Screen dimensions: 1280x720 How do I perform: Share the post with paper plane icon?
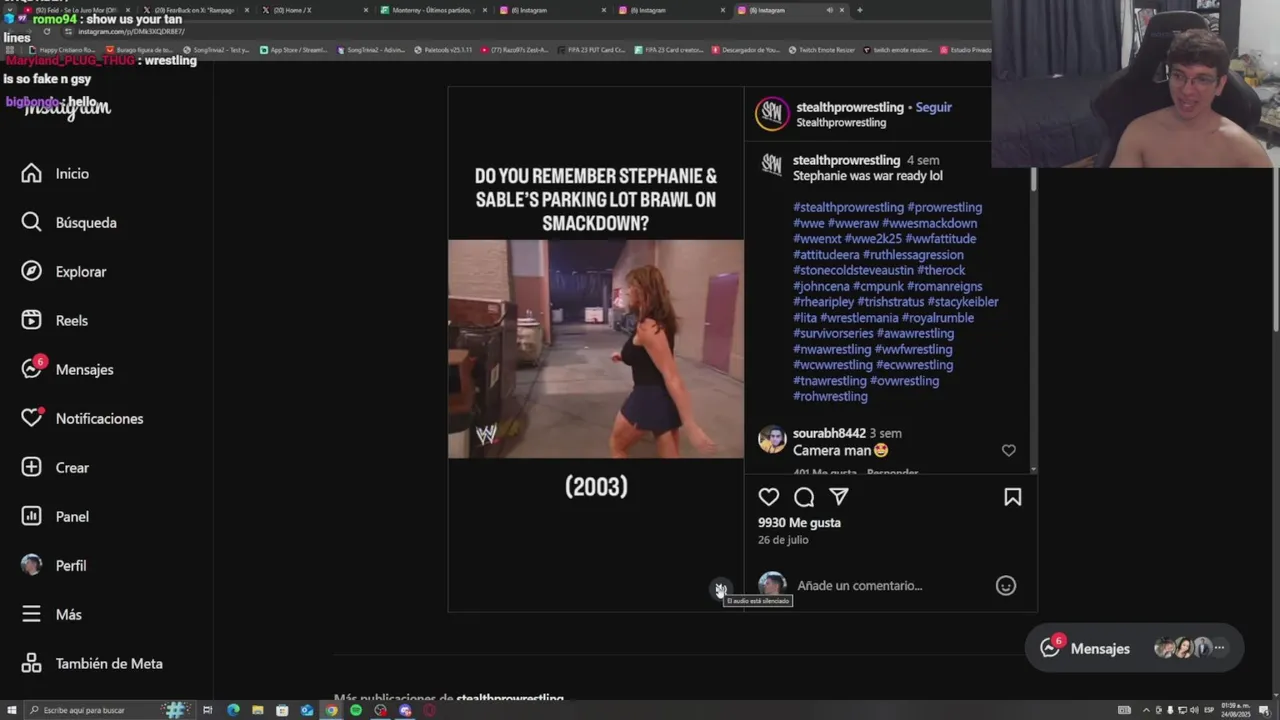point(839,497)
